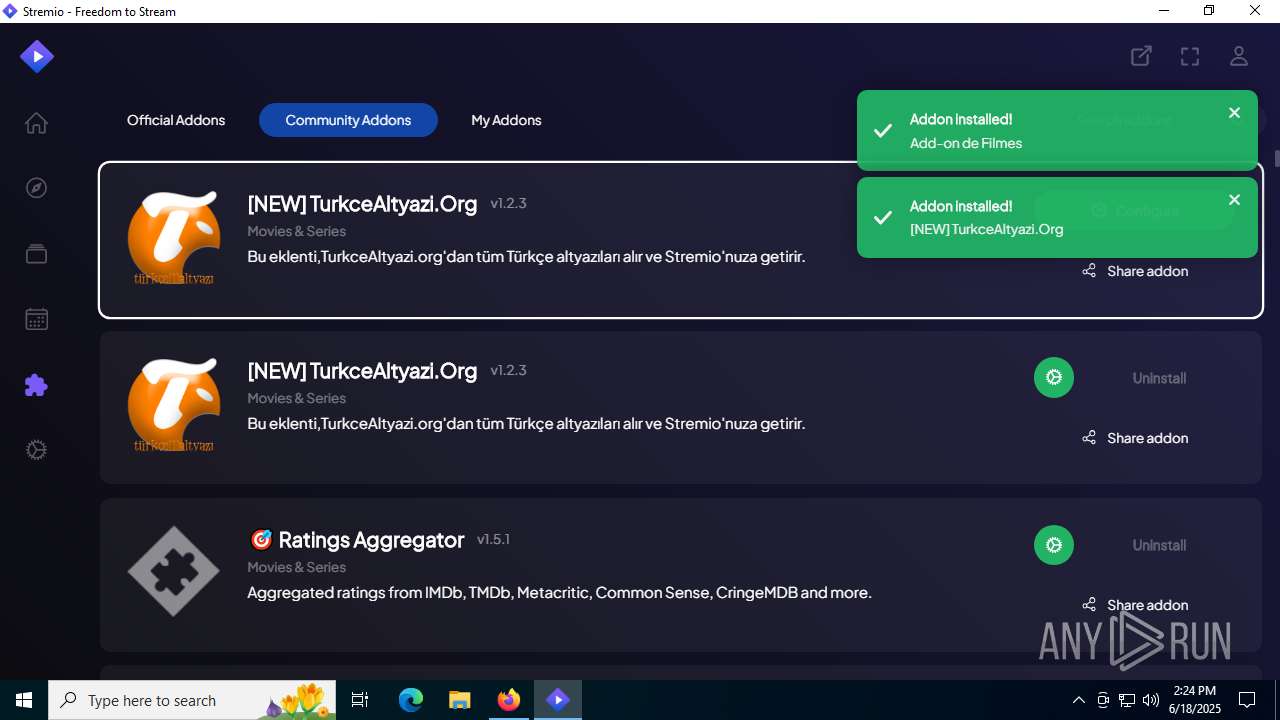The width and height of the screenshot is (1280, 720).
Task: Click the Stremio logo in sidebar
Action: click(37, 56)
